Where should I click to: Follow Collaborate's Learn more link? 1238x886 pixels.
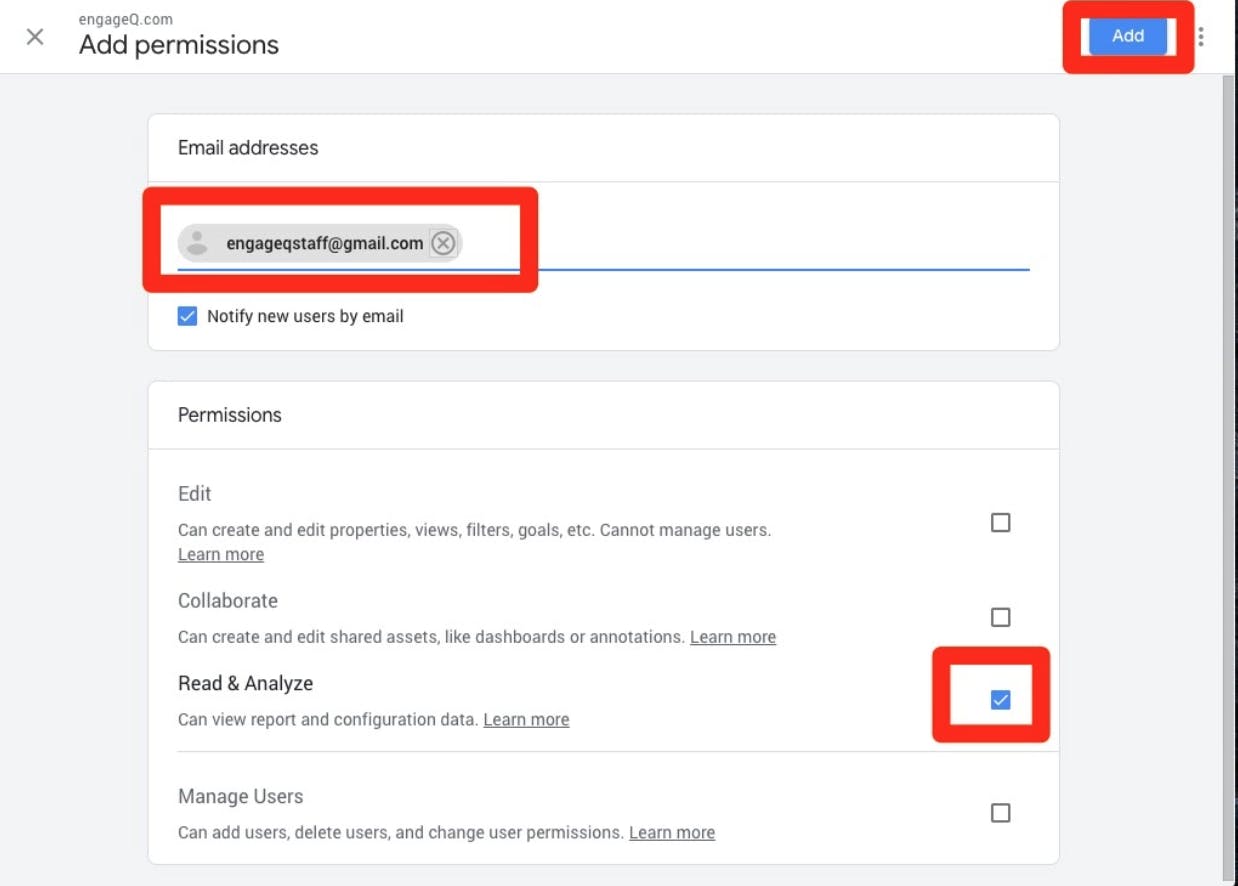coord(733,637)
